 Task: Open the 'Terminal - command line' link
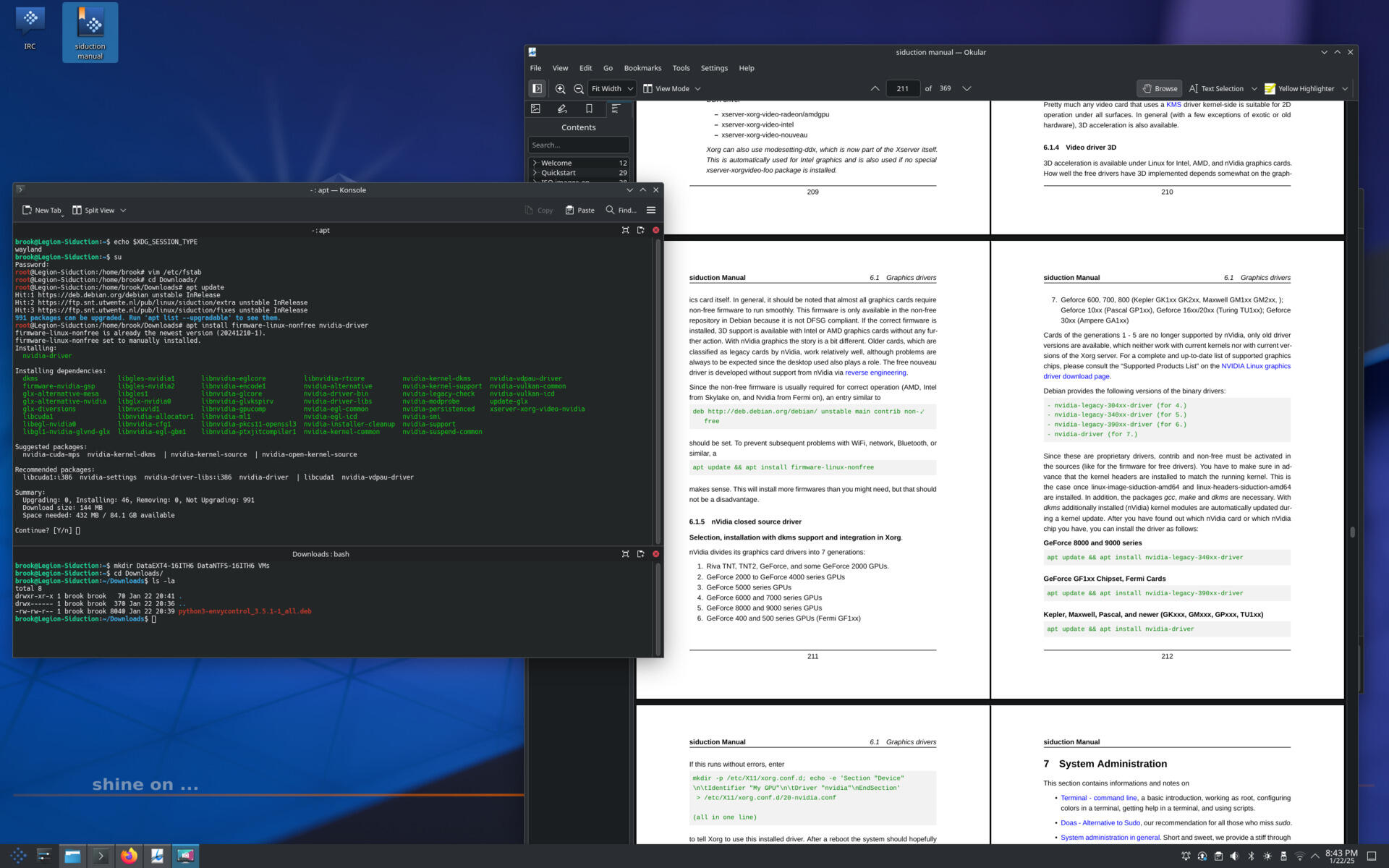click(1098, 798)
